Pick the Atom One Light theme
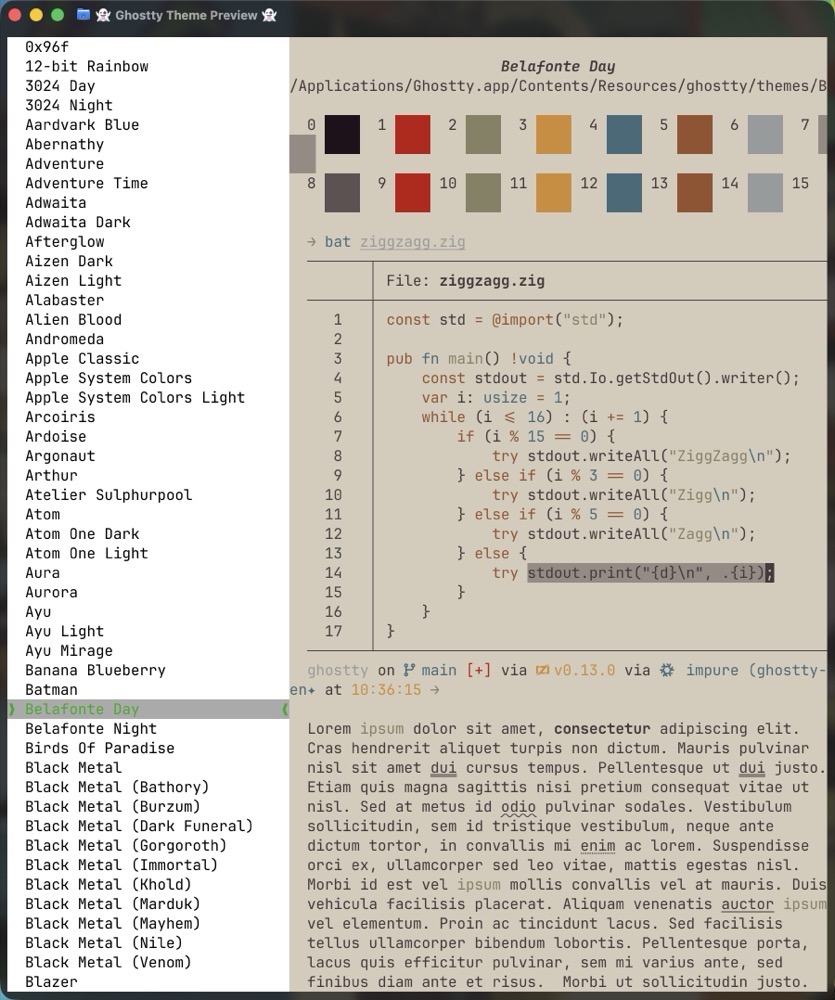The image size is (835, 1000). (87, 553)
